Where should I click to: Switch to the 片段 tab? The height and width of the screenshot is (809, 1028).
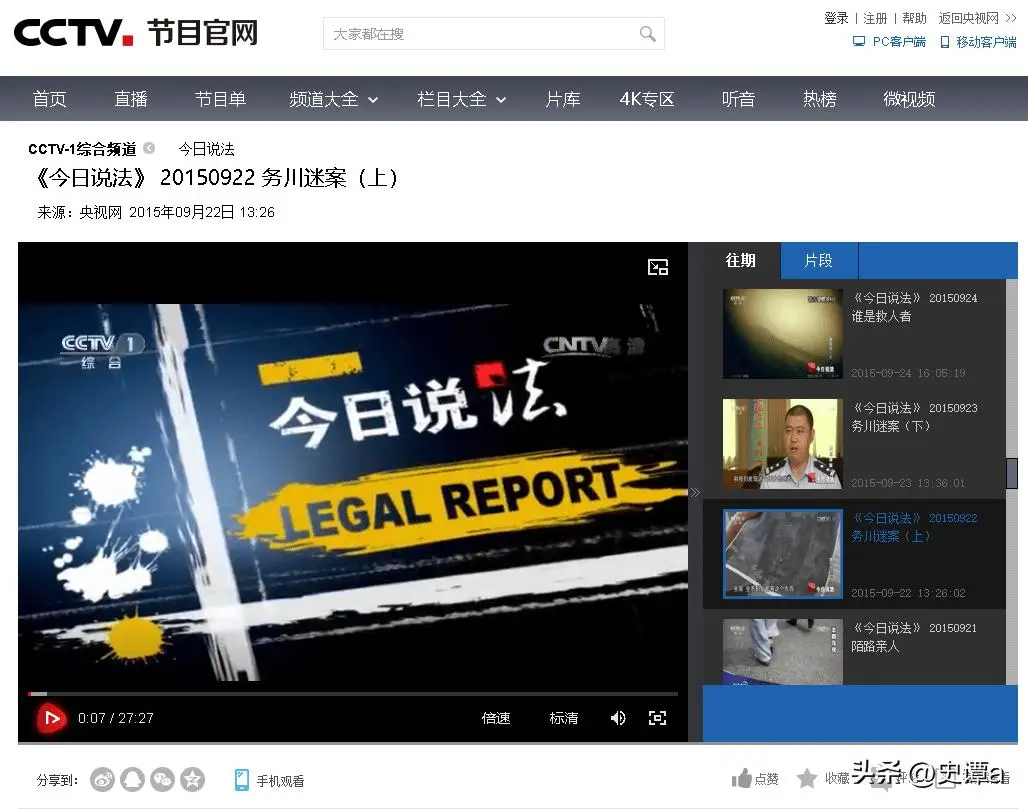(818, 260)
